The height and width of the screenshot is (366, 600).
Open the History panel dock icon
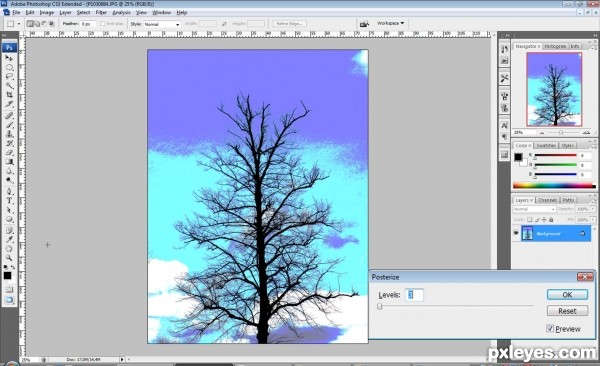click(x=504, y=49)
